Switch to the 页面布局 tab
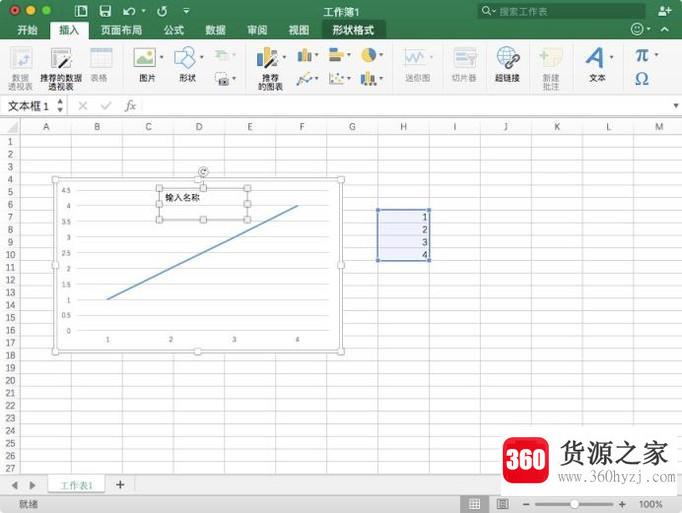This screenshot has height=513, width=682. click(x=121, y=30)
